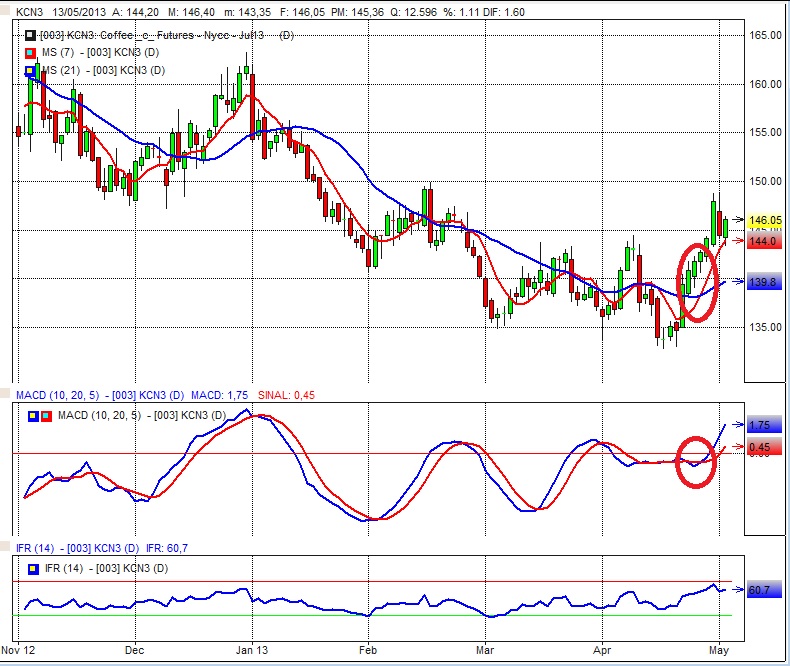Click the red 0.45 signal value tag
The width and height of the screenshot is (790, 666).
tap(764, 447)
